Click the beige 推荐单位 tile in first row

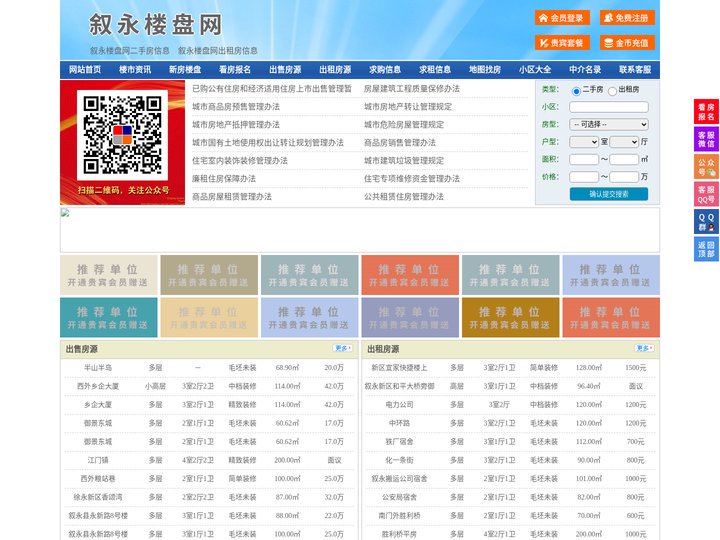(109, 275)
